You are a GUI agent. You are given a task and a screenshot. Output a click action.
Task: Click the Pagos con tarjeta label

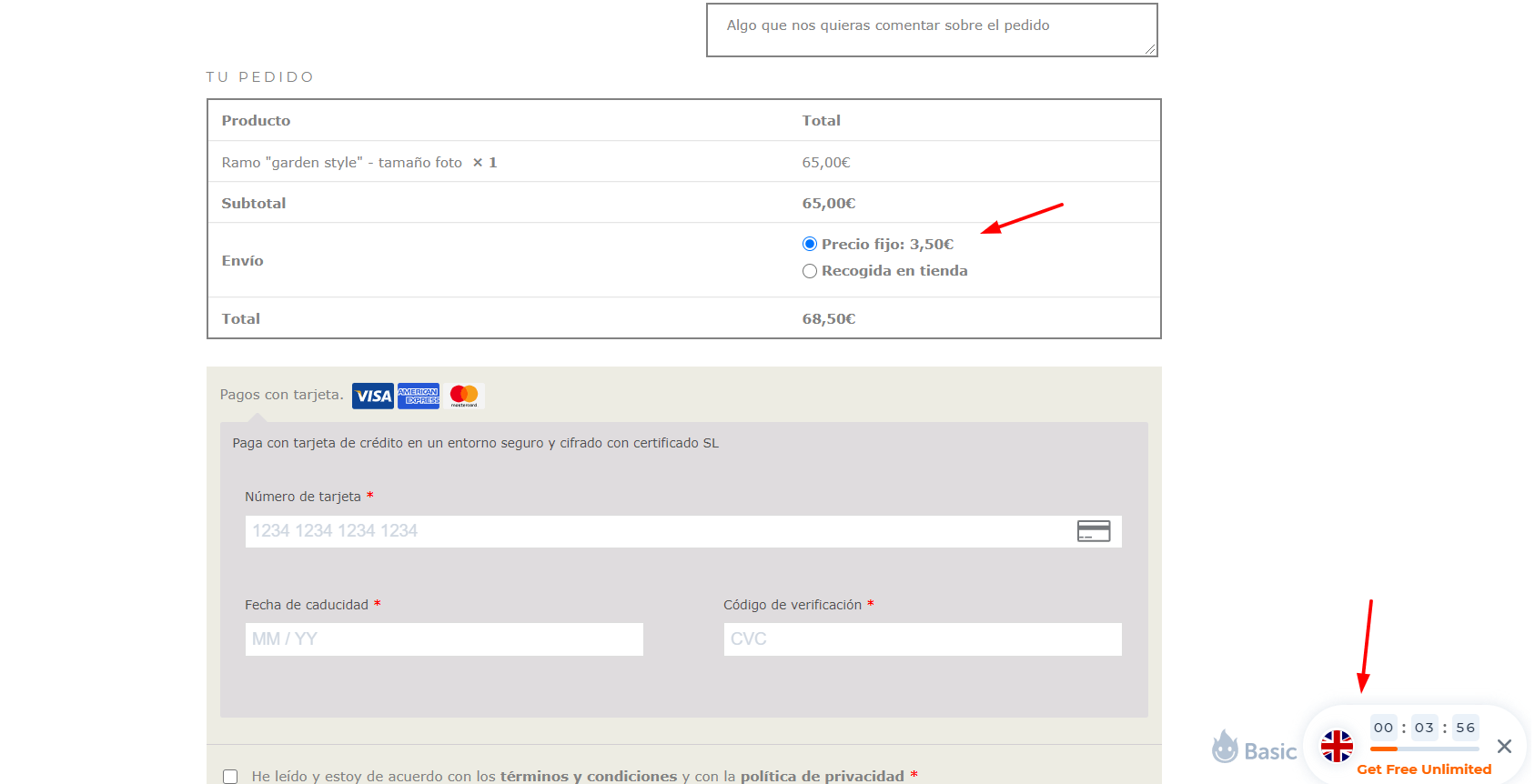[x=281, y=395]
